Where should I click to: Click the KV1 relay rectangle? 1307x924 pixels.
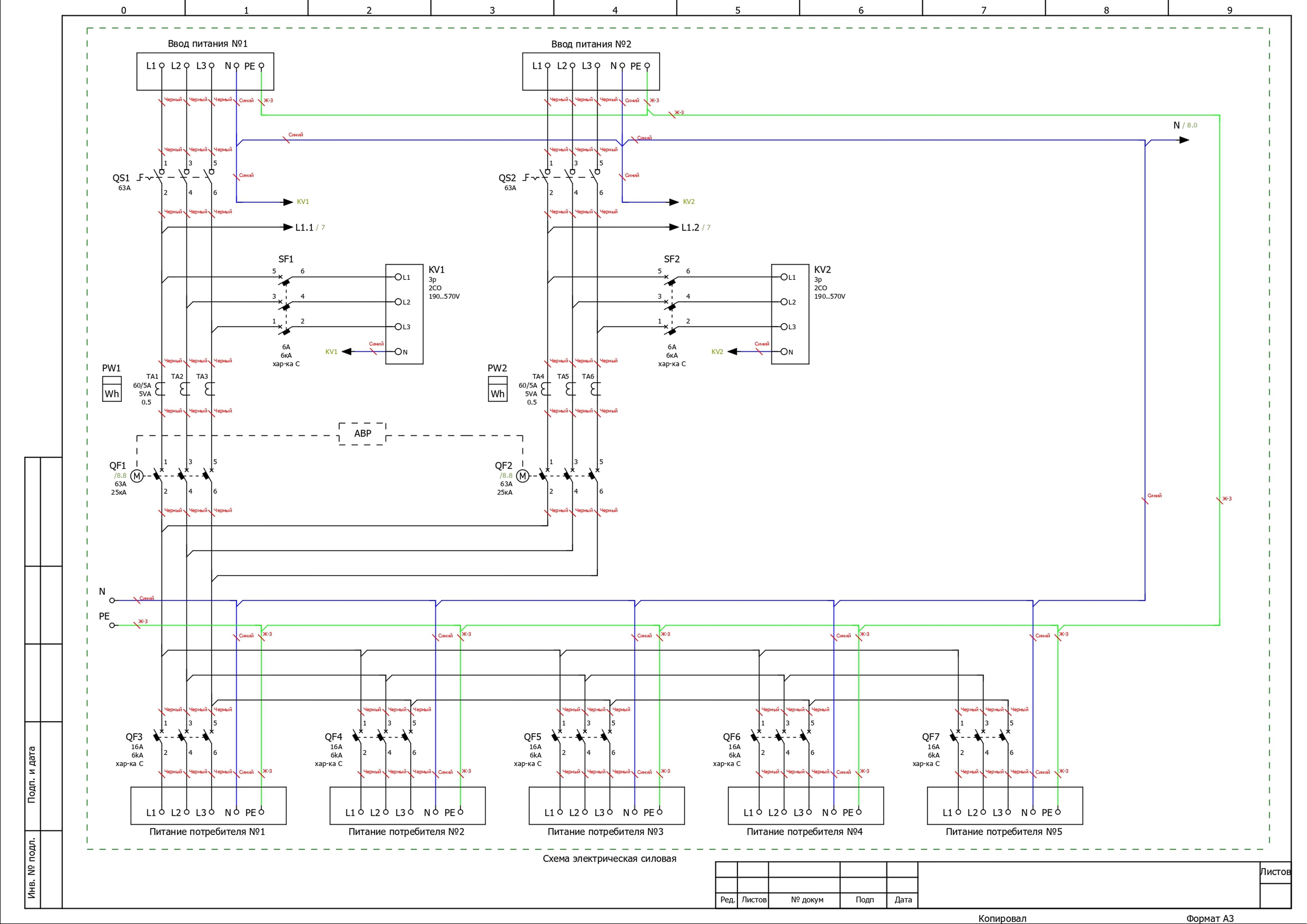pos(404,314)
